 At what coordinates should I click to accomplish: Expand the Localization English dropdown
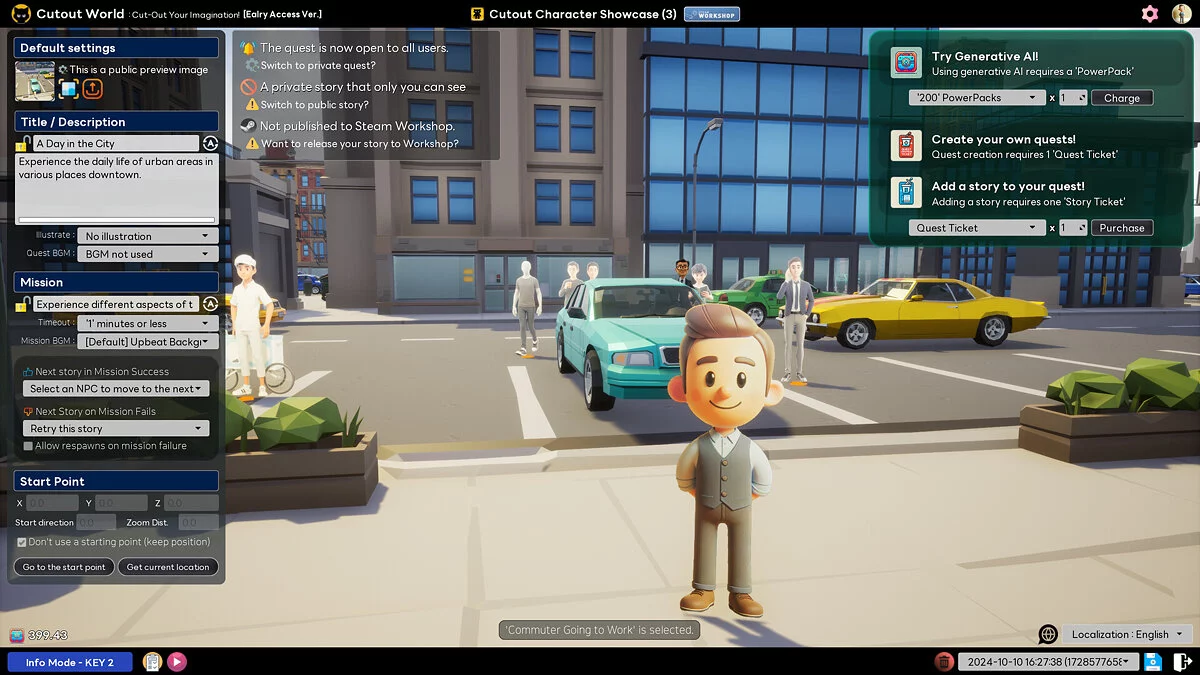pyautogui.click(x=1127, y=634)
